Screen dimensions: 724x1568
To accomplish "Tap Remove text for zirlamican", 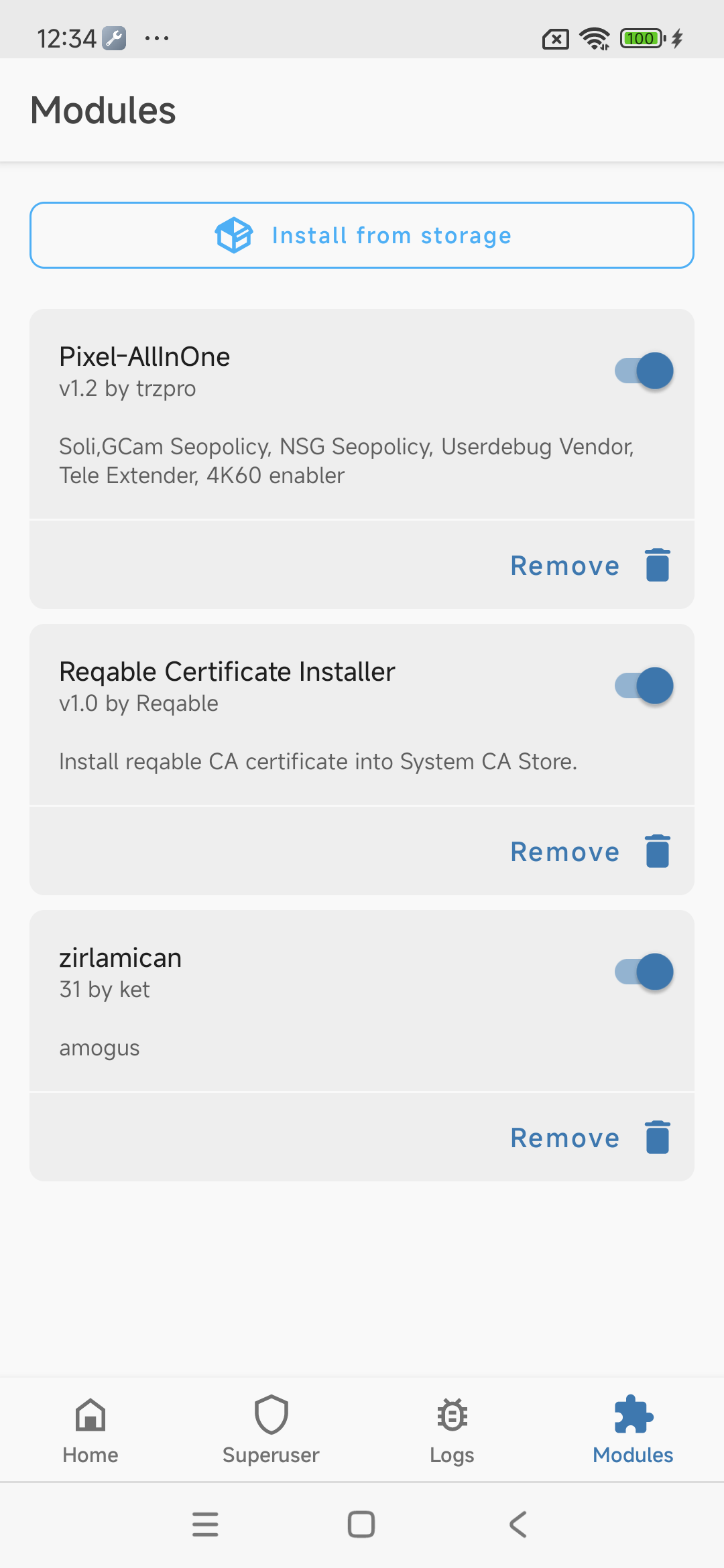I will click(x=564, y=1138).
